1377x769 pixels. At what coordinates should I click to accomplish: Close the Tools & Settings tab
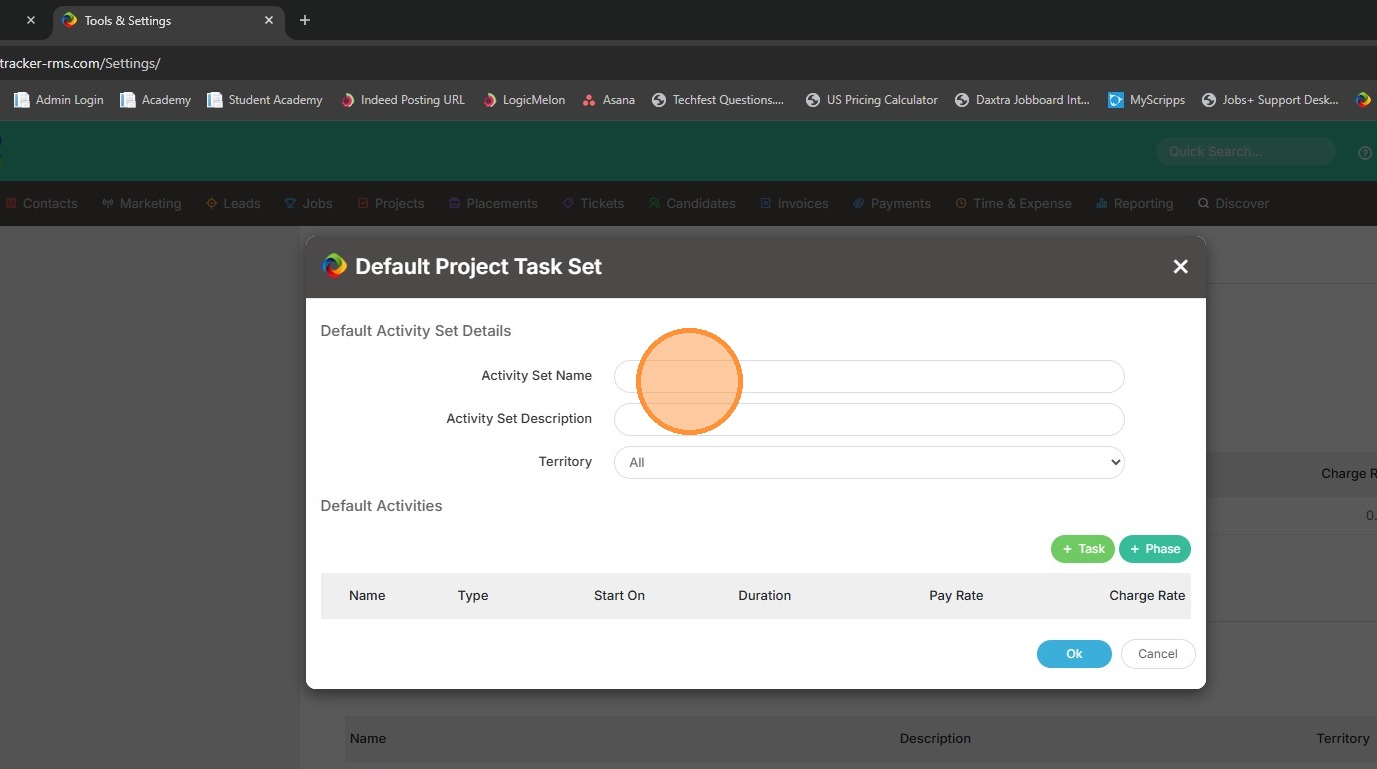tap(269, 20)
